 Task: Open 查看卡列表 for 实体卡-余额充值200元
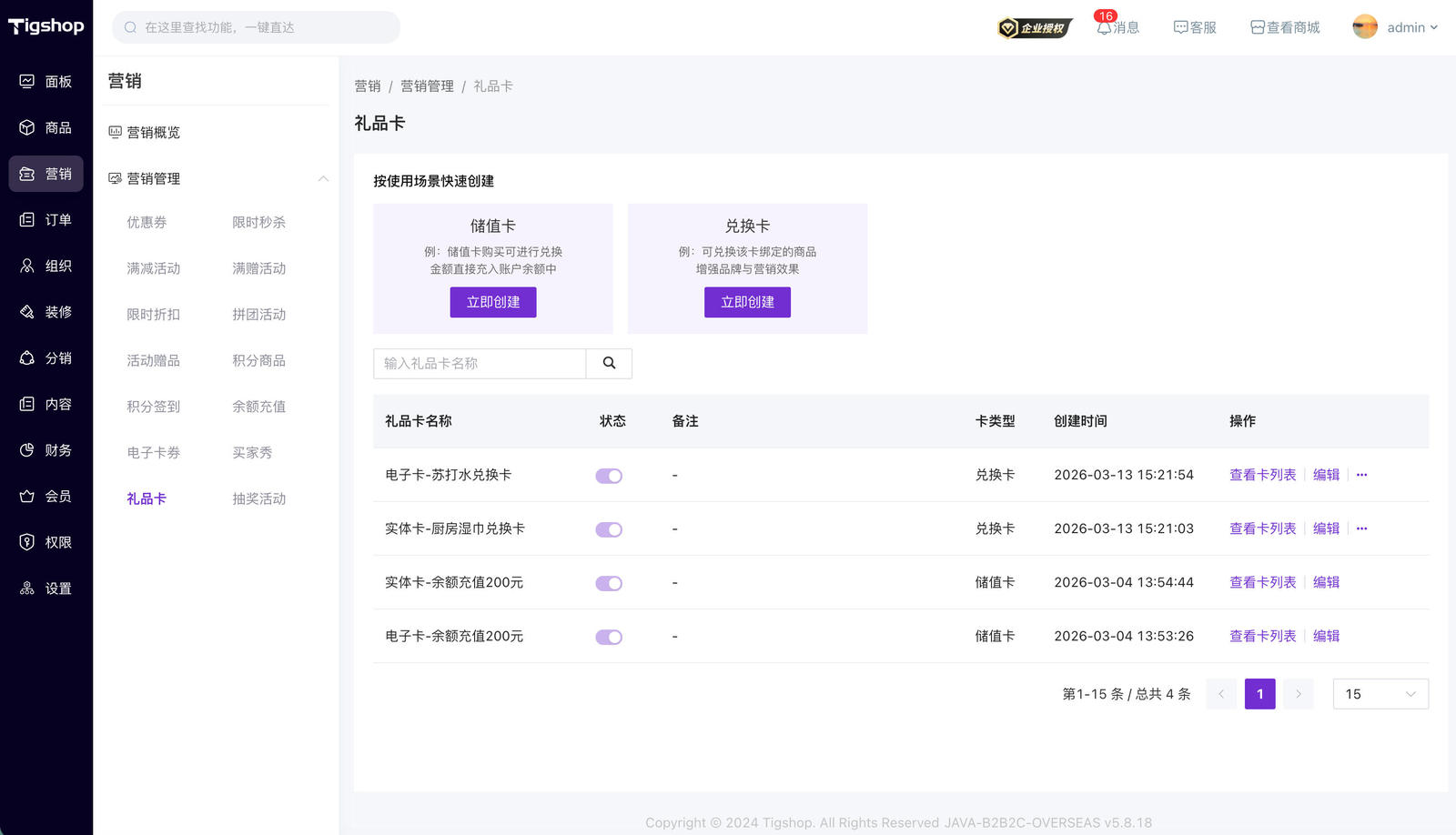click(x=1261, y=582)
